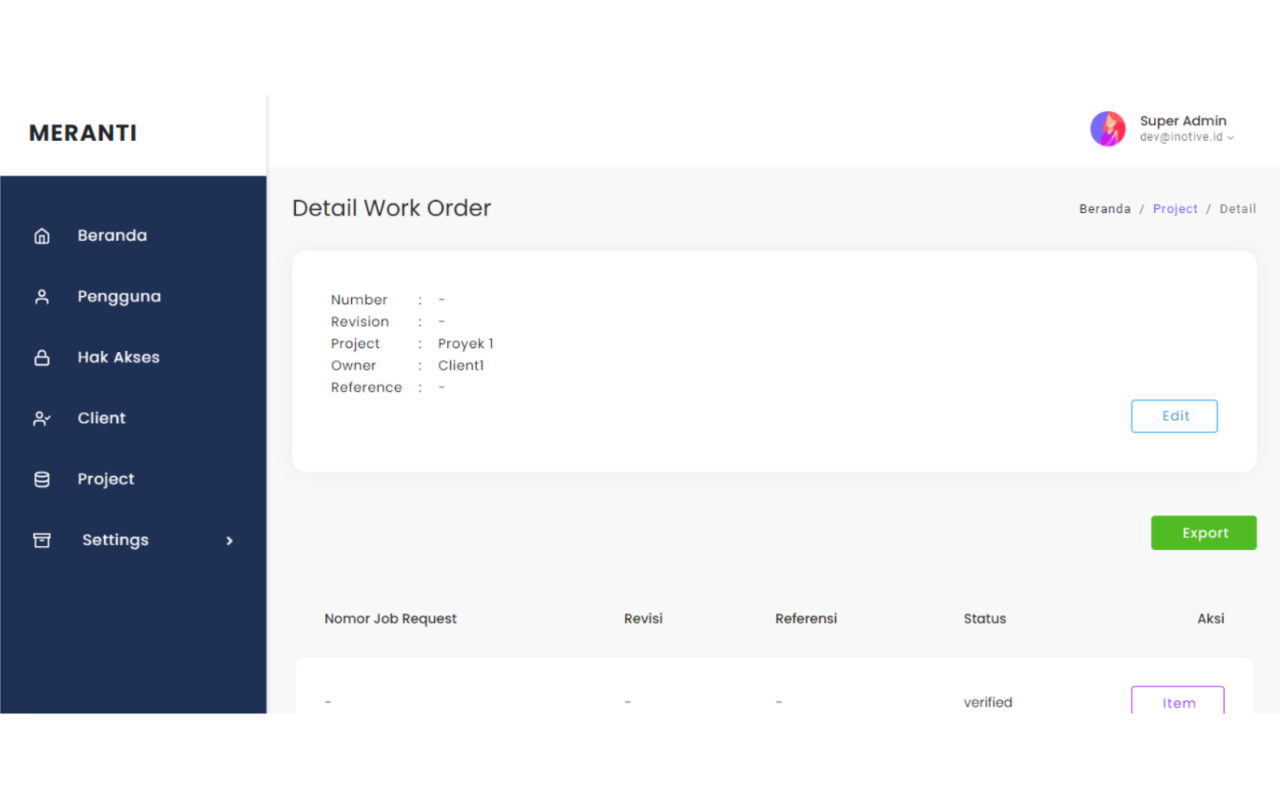Click the Revisi column header
The height and width of the screenshot is (800, 1280).
(x=643, y=619)
